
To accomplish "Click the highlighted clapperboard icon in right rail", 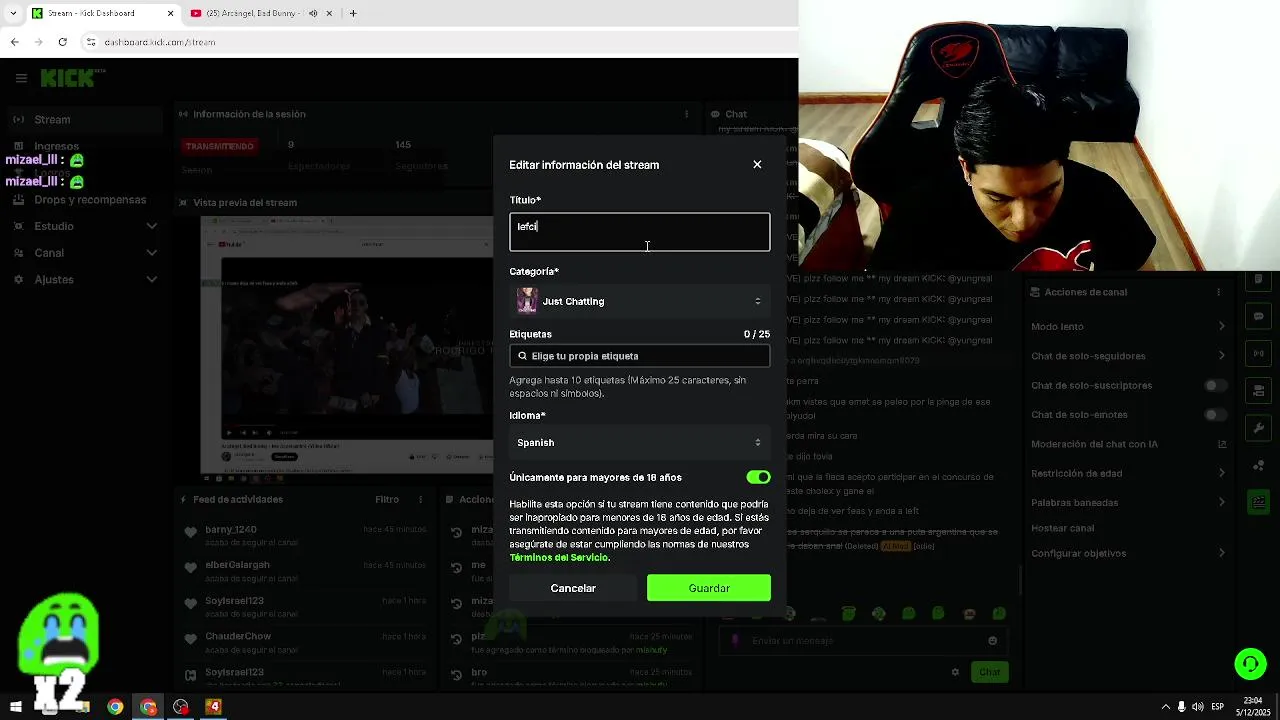I will [1259, 502].
